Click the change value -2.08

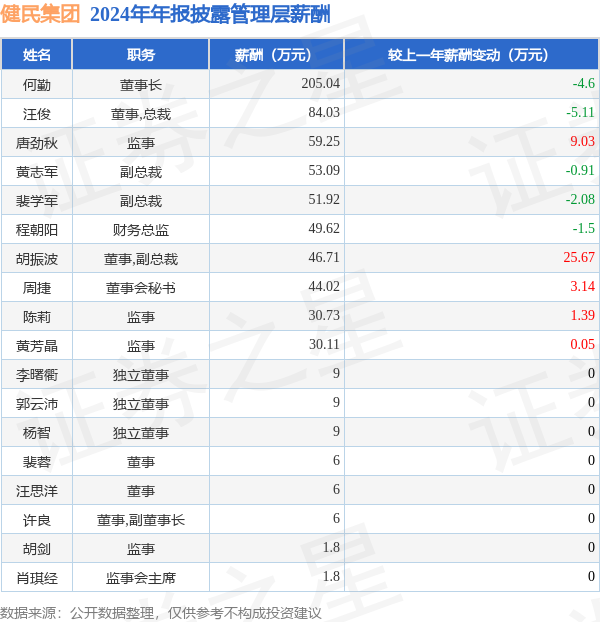coord(580,199)
